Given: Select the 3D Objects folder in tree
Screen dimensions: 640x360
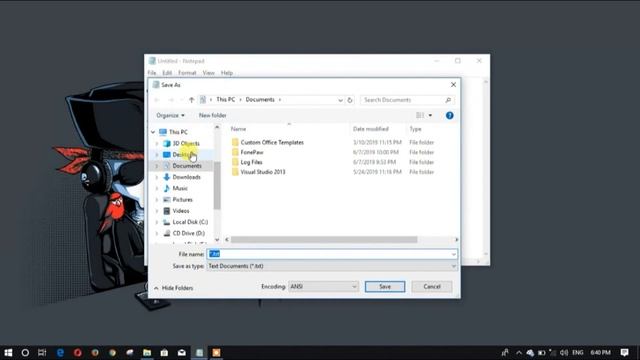Looking at the screenshot, I should click(186, 143).
